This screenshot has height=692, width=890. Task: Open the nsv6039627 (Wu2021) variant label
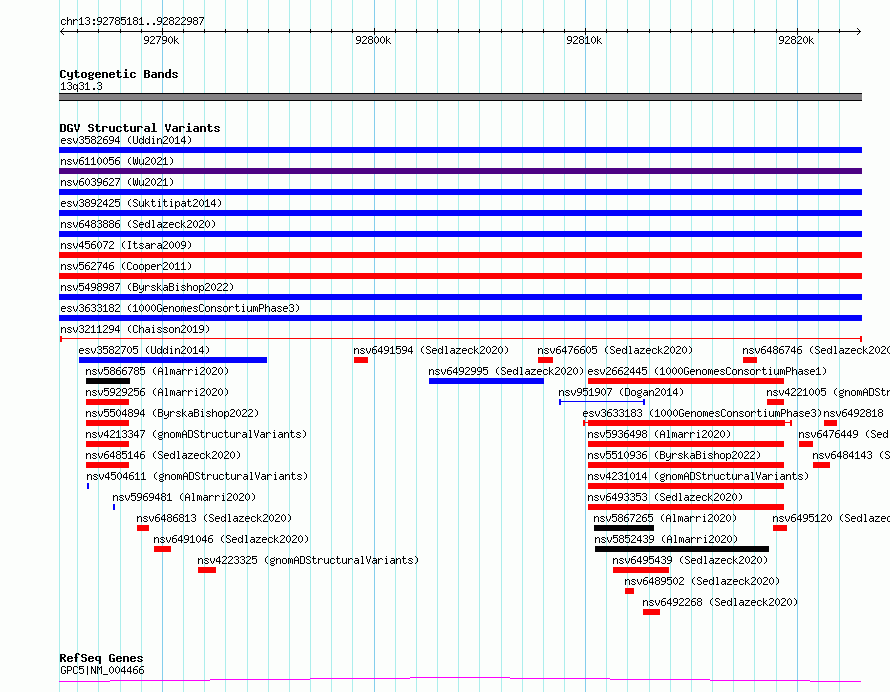click(x=117, y=182)
